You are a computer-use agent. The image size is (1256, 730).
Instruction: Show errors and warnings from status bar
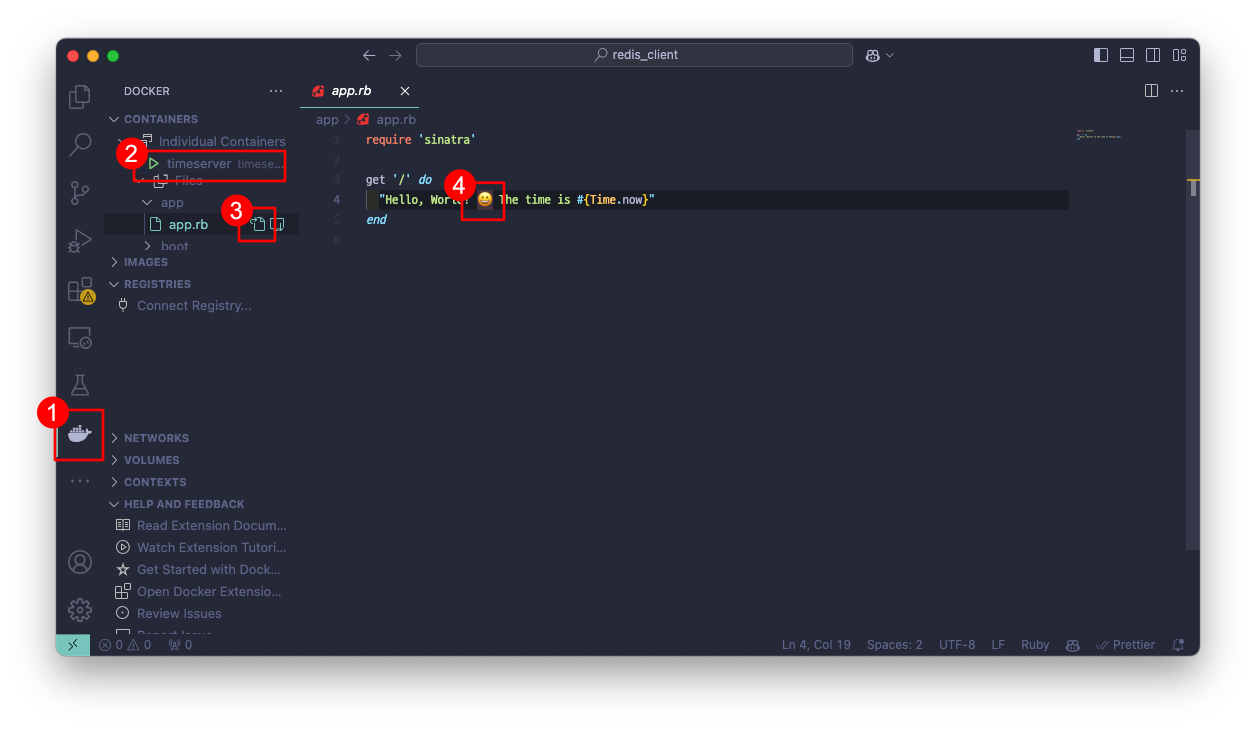(125, 645)
